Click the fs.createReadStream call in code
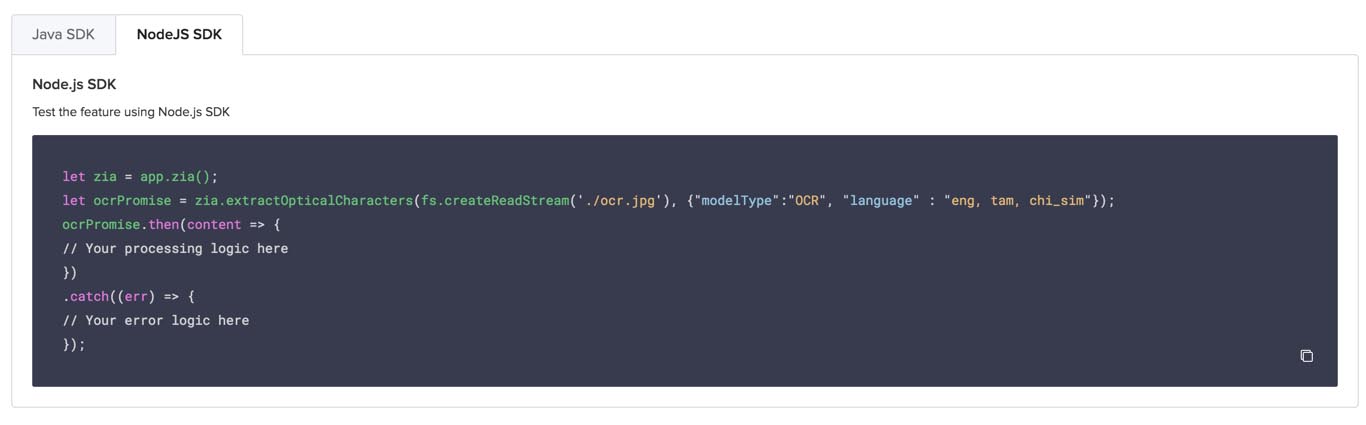The width and height of the screenshot is (1366, 425). 494,201
